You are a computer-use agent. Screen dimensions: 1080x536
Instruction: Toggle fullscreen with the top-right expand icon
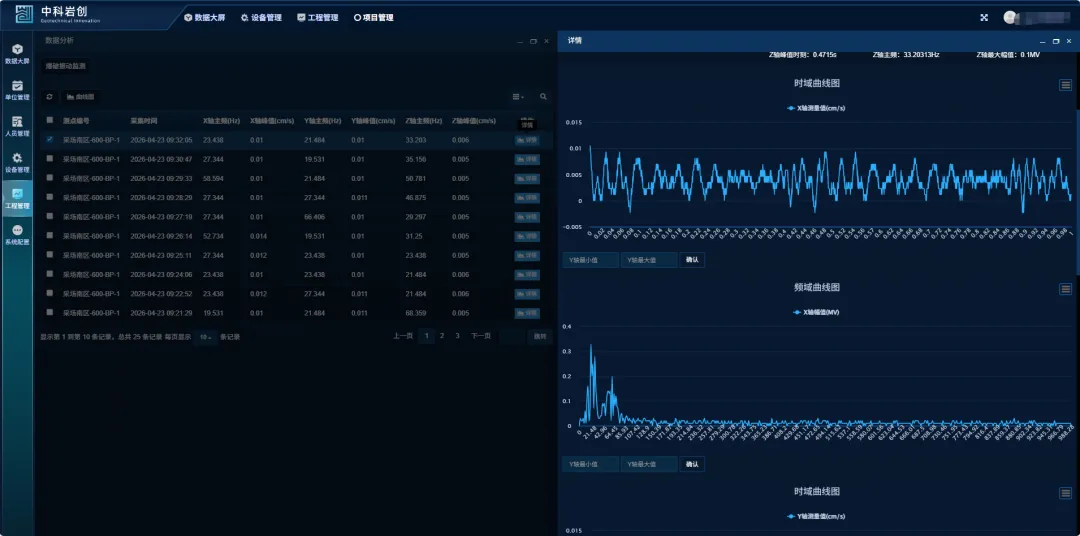(x=984, y=17)
